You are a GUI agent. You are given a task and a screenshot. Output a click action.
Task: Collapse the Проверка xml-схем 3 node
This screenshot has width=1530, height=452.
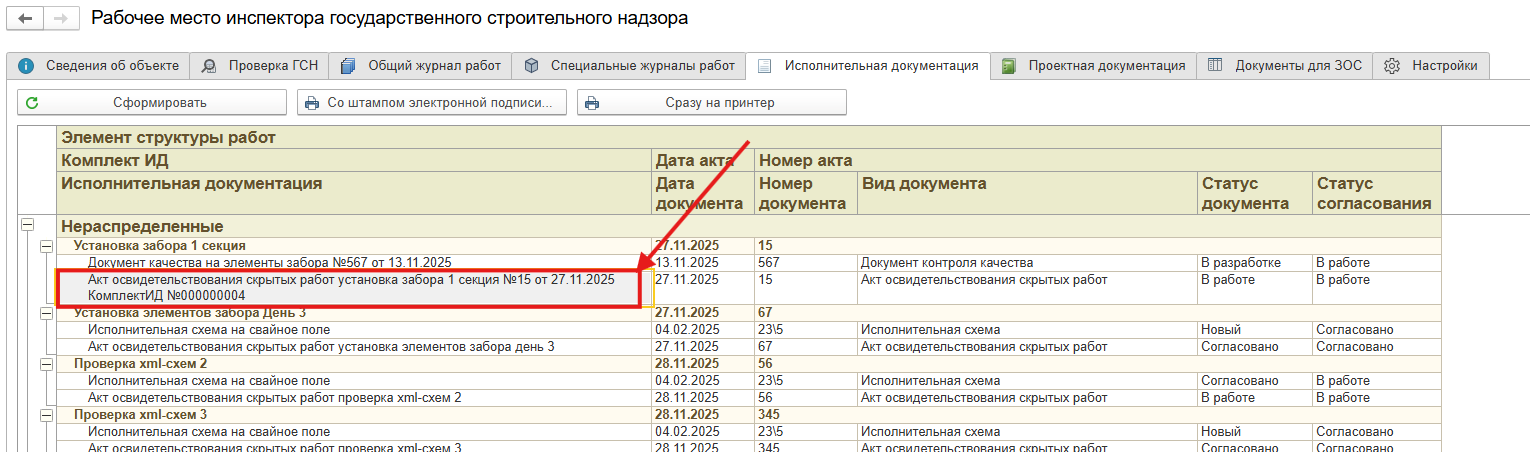coord(46,414)
